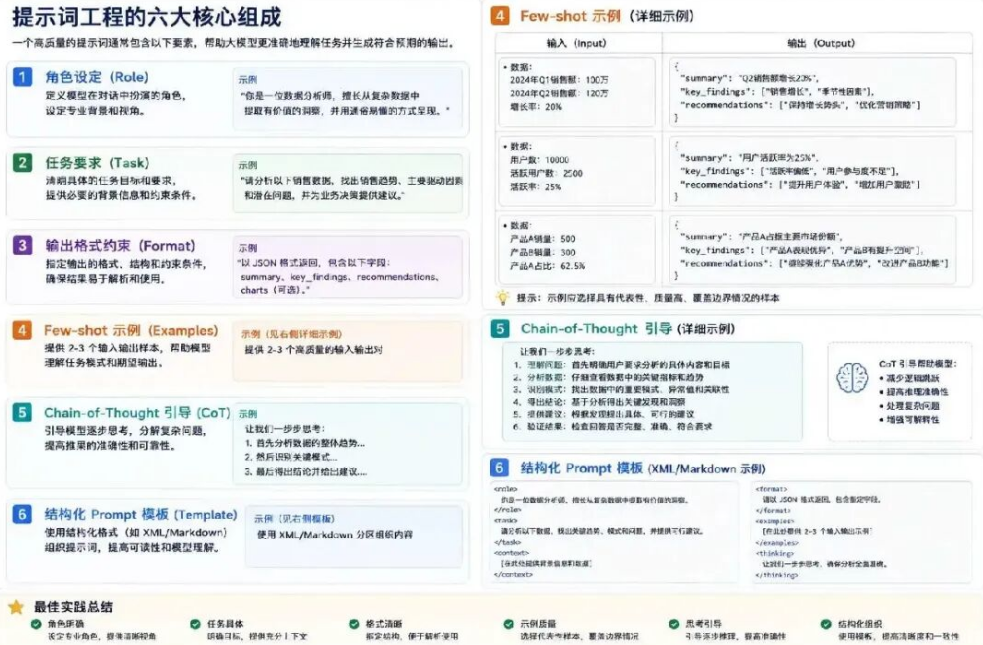
Task: Click the blue number 1 badge beside 角色设定
Action: [23, 77]
